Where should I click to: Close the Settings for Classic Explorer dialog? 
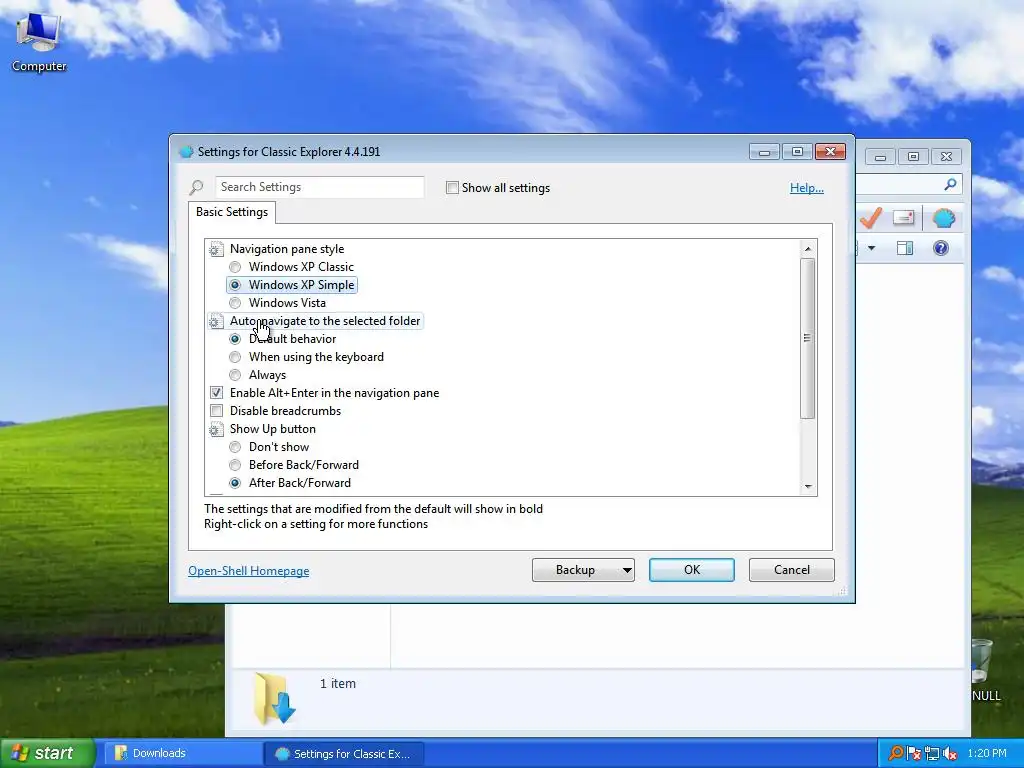click(830, 152)
